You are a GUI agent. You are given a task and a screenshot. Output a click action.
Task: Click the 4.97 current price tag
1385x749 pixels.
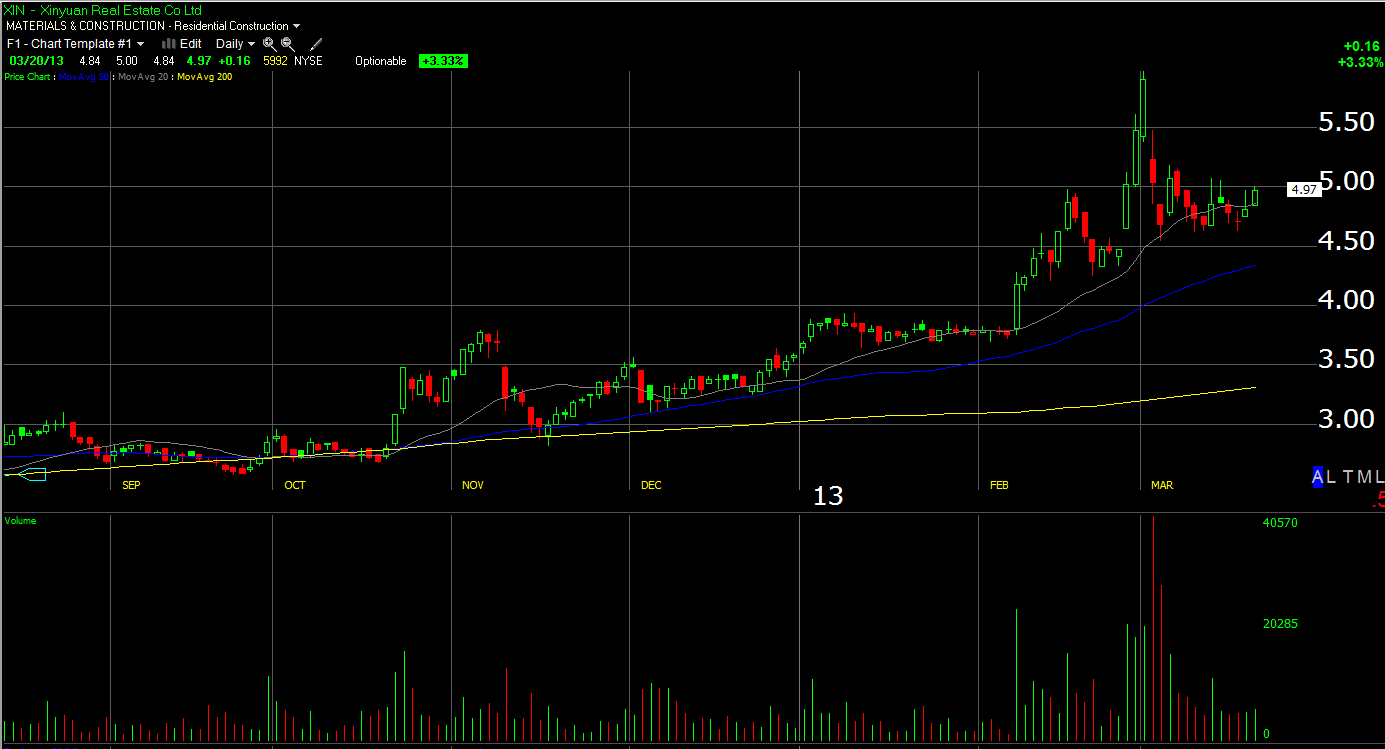[x=1303, y=189]
